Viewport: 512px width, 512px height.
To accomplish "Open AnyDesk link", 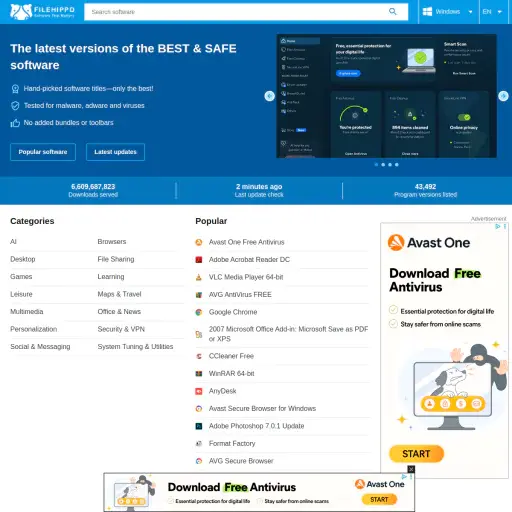I will tap(223, 391).
